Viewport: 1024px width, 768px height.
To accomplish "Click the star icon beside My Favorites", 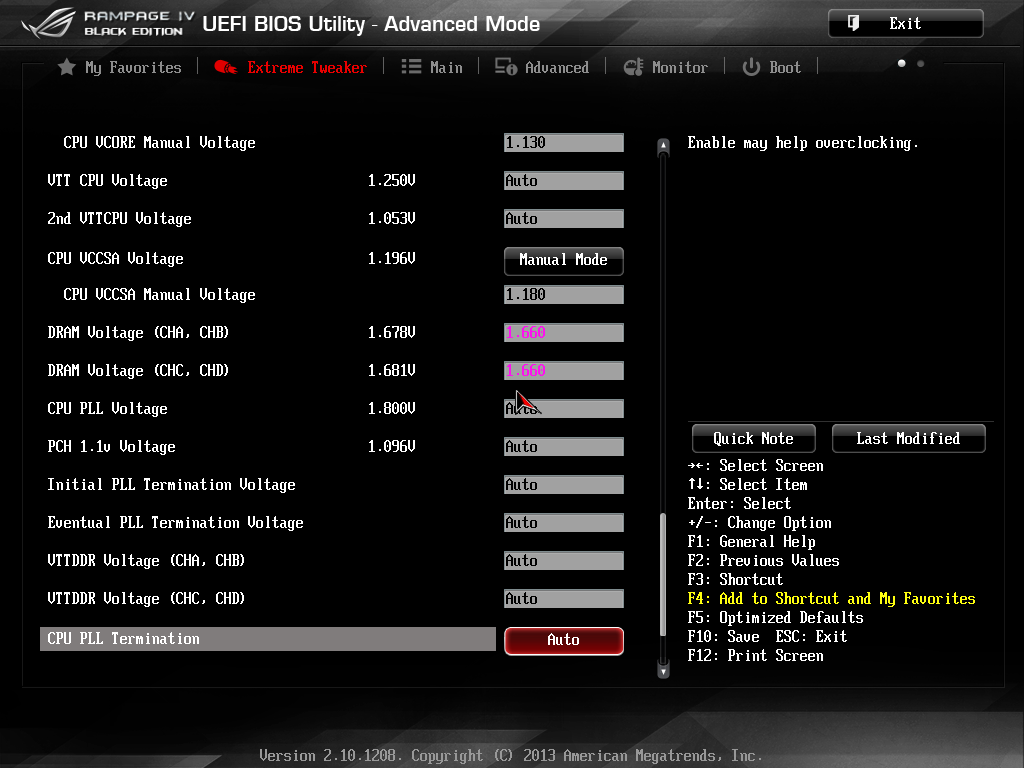I will point(67,67).
